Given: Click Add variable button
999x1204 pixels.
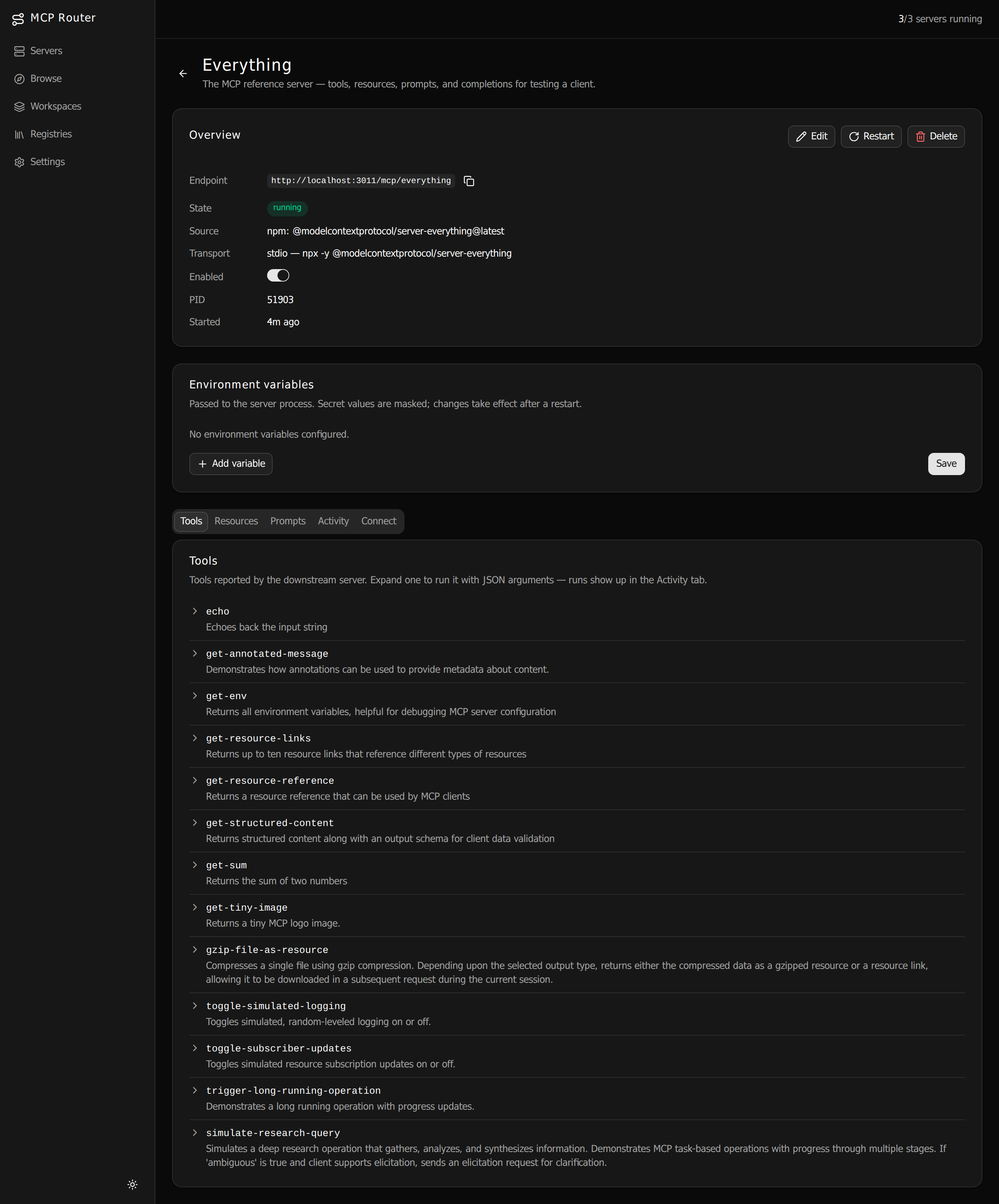Looking at the screenshot, I should point(231,464).
